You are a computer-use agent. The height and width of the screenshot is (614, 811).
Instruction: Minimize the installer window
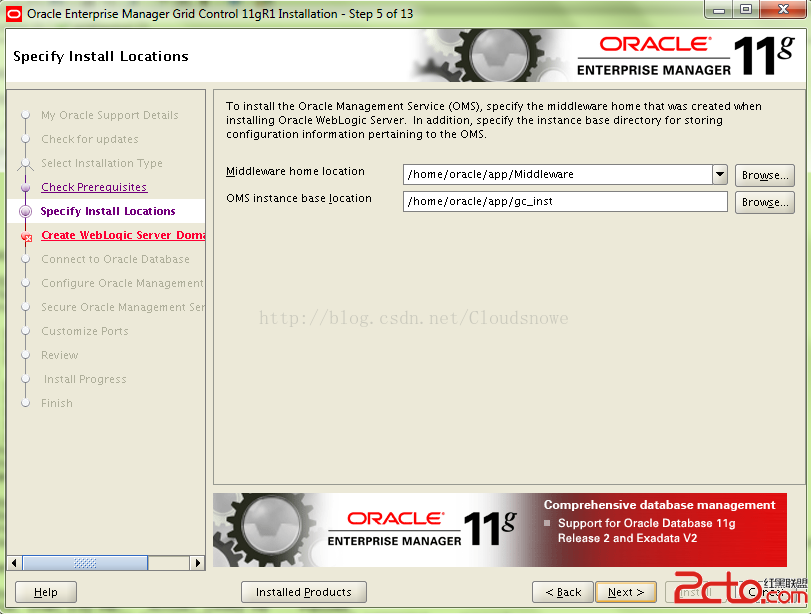point(719,9)
